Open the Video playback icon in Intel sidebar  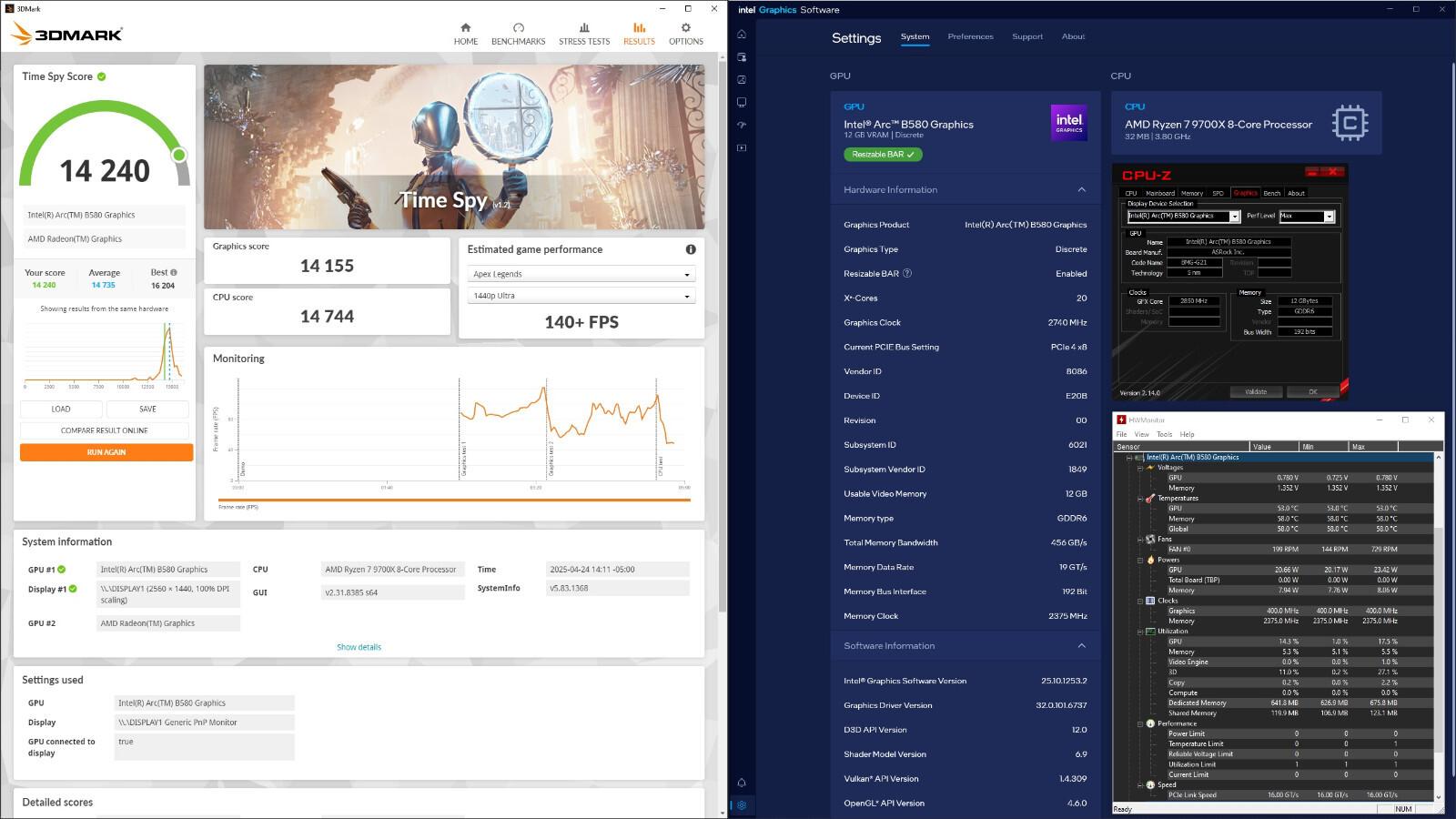pos(742,147)
